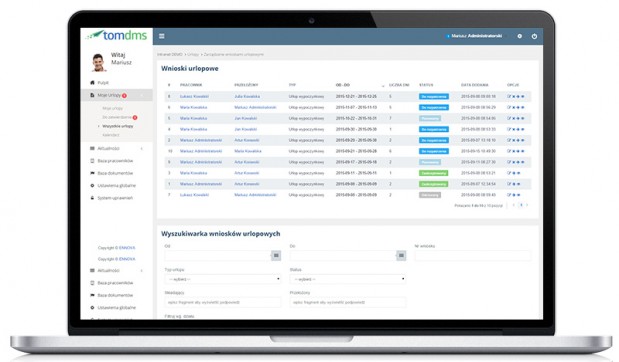
Task: Click the Data dodania column header
Action: click(x=475, y=85)
